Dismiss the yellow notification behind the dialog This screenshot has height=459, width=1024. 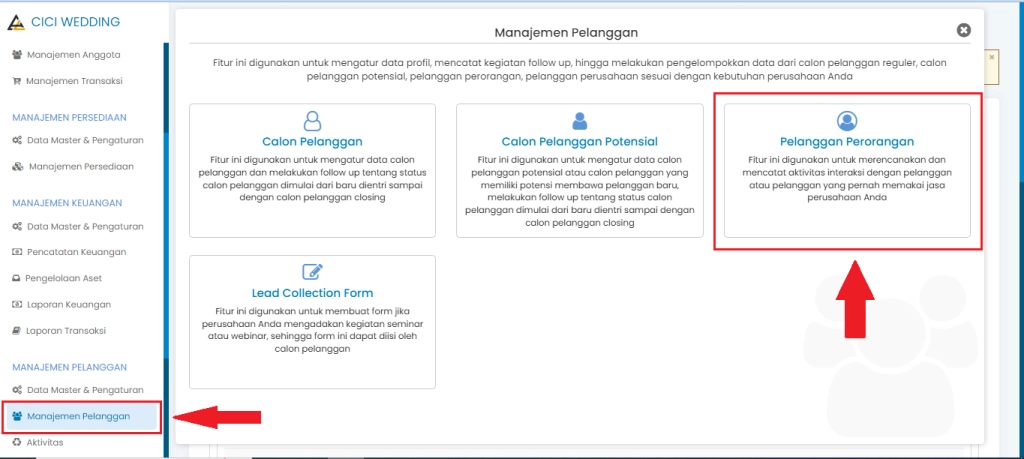(991, 57)
